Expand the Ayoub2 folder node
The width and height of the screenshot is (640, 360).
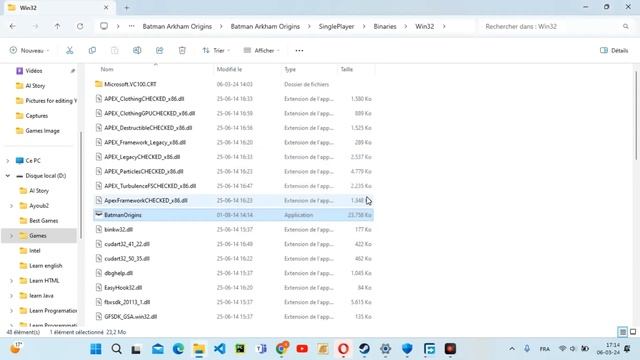coord(11,206)
